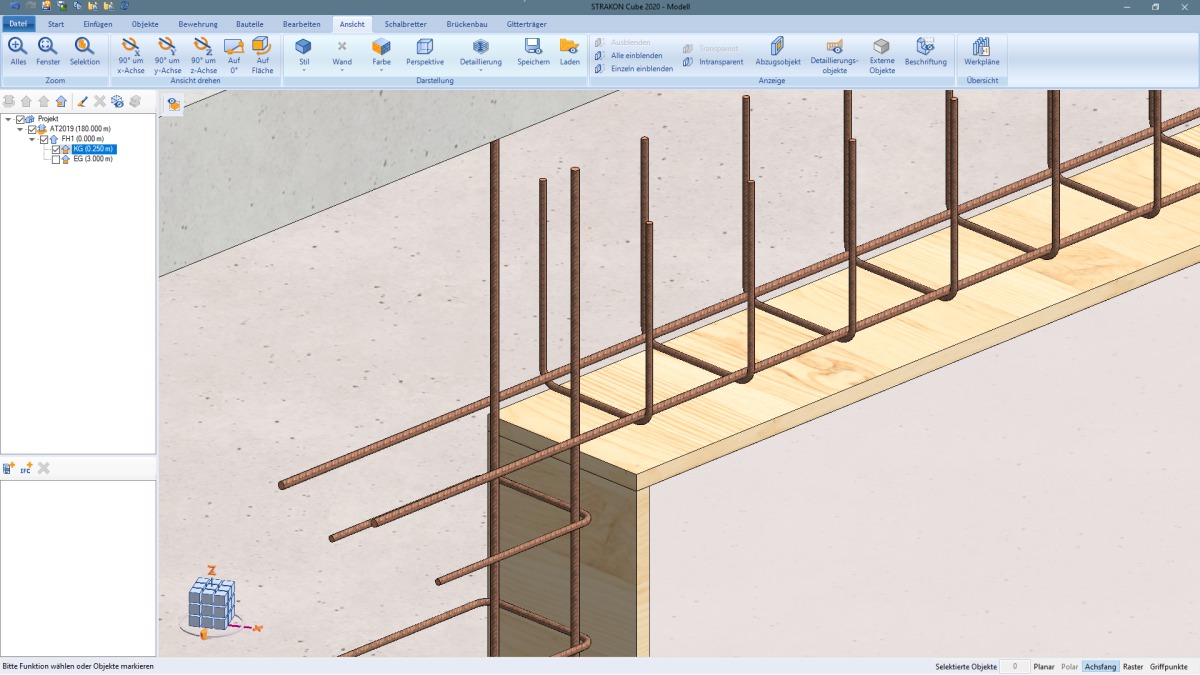1200x675 pixels.
Task: Rotate view 90° around x-Achse
Action: point(131,46)
